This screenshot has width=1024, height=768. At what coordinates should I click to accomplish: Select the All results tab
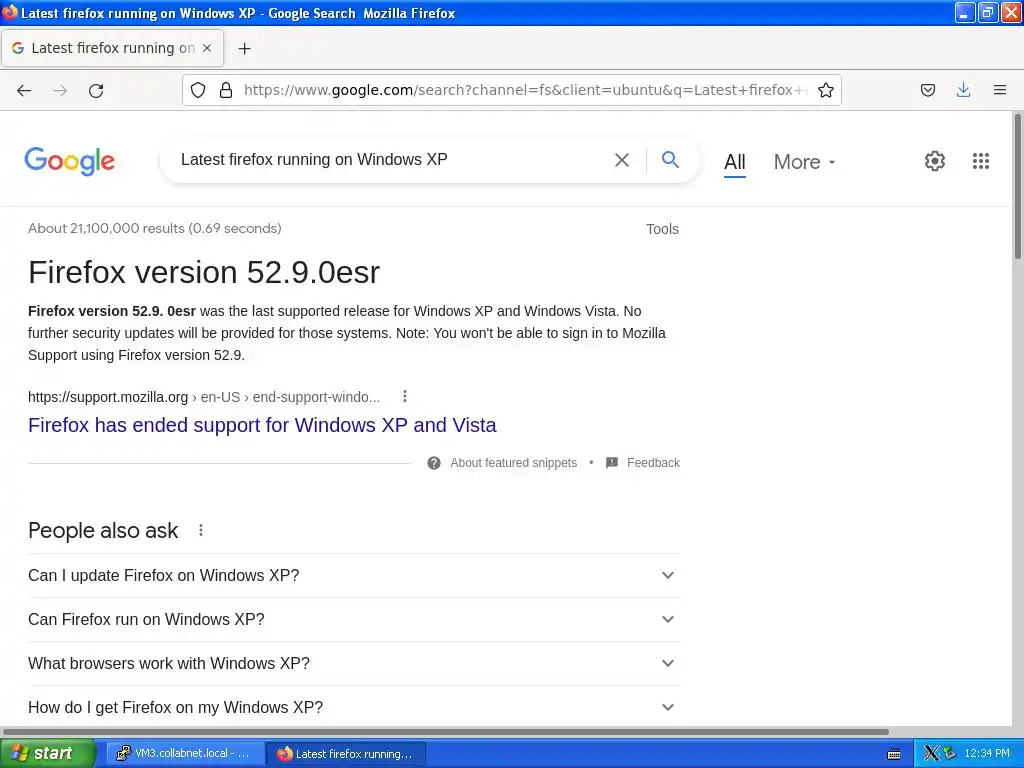(x=735, y=162)
